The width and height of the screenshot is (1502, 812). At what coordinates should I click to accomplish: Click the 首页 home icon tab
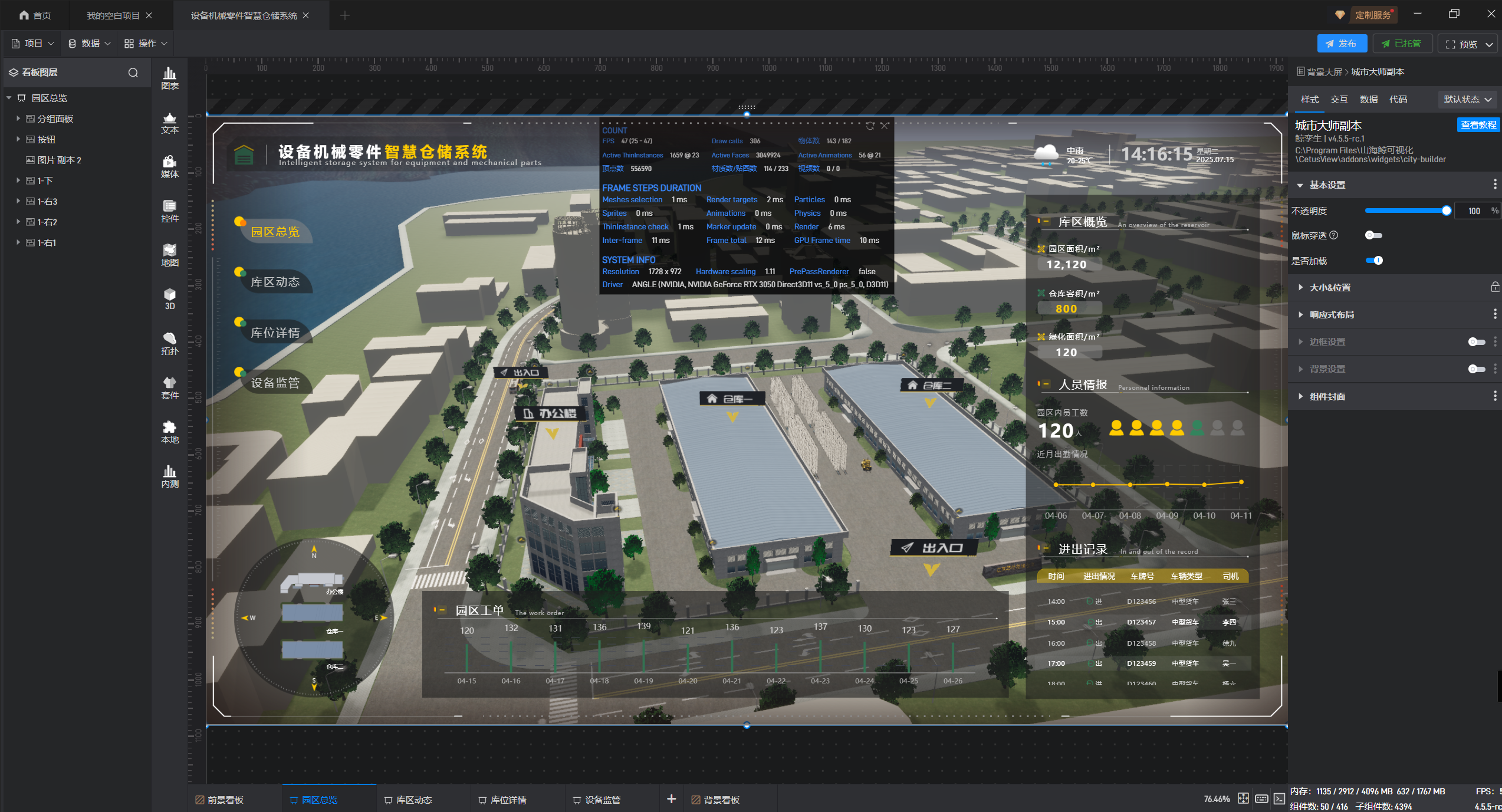[35, 15]
